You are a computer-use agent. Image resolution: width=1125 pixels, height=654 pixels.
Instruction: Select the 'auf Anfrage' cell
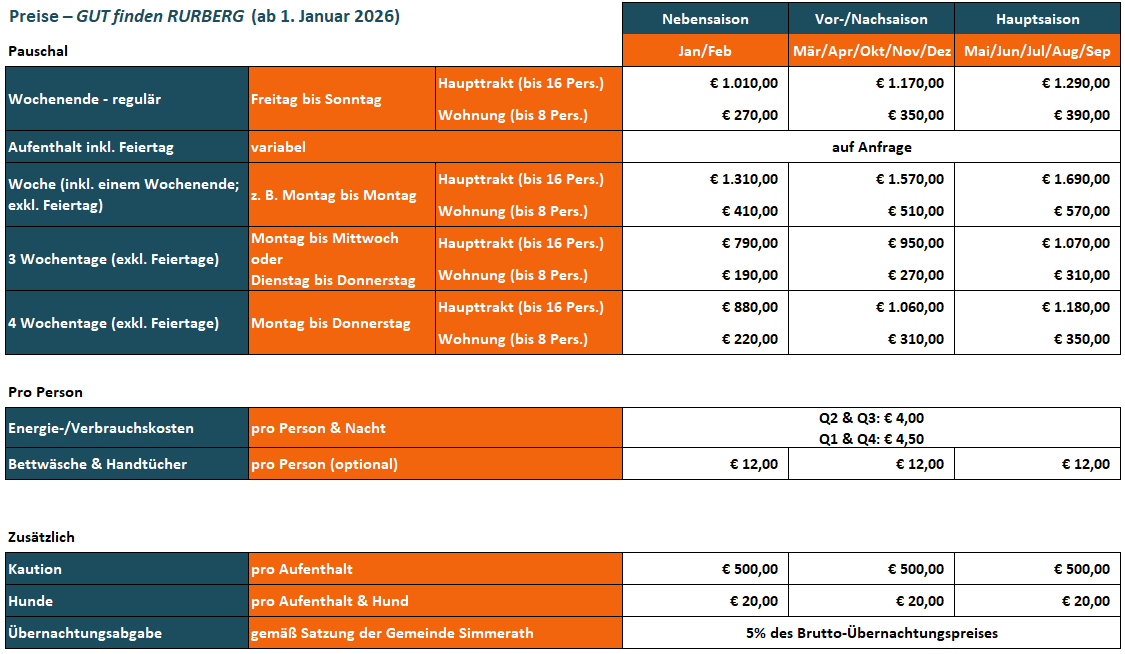pos(871,147)
